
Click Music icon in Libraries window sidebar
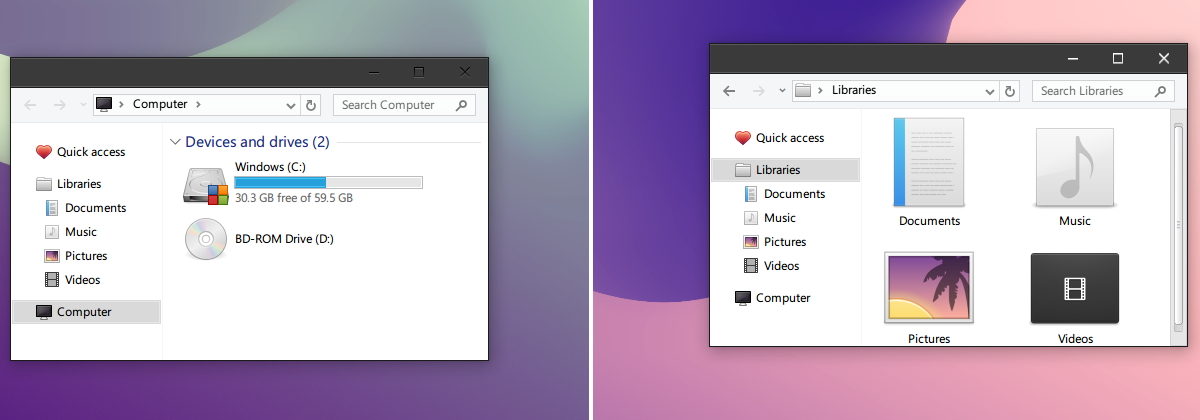tap(751, 218)
